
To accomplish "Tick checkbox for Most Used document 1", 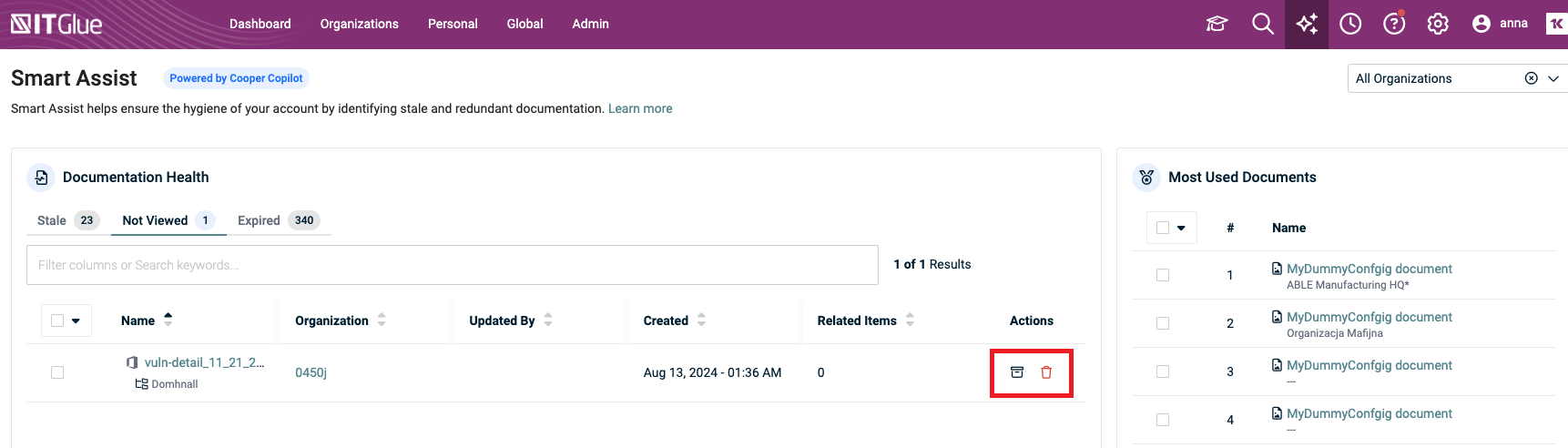I will pyautogui.click(x=1163, y=275).
